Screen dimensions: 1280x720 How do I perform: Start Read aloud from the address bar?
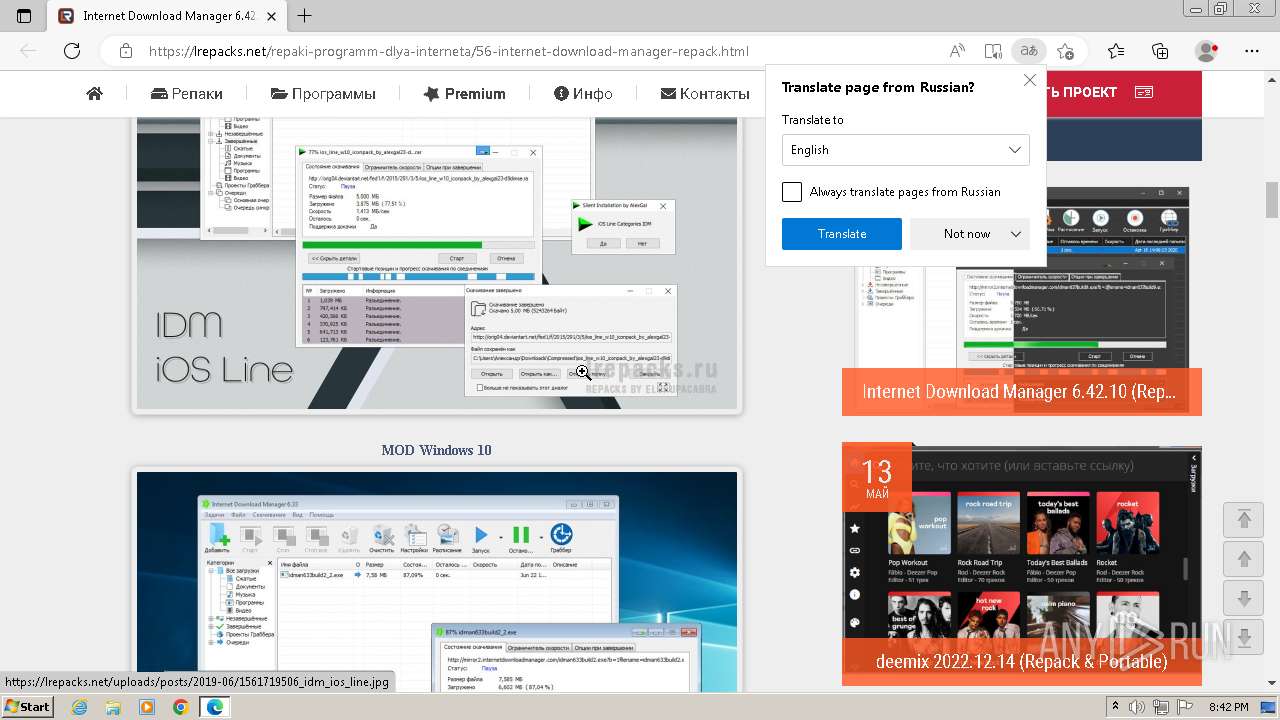[957, 51]
